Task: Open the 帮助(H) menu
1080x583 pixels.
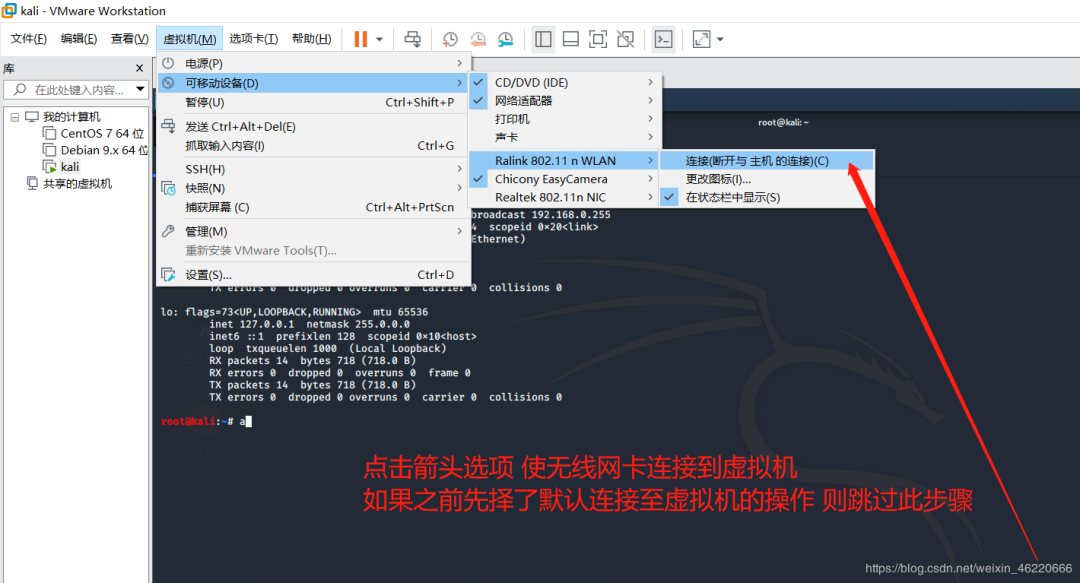Action: pos(311,39)
